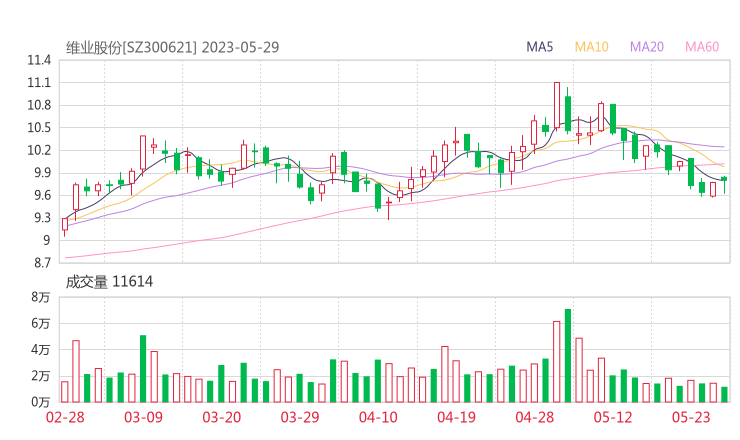Click the 04-19 date axis label

click(456, 417)
